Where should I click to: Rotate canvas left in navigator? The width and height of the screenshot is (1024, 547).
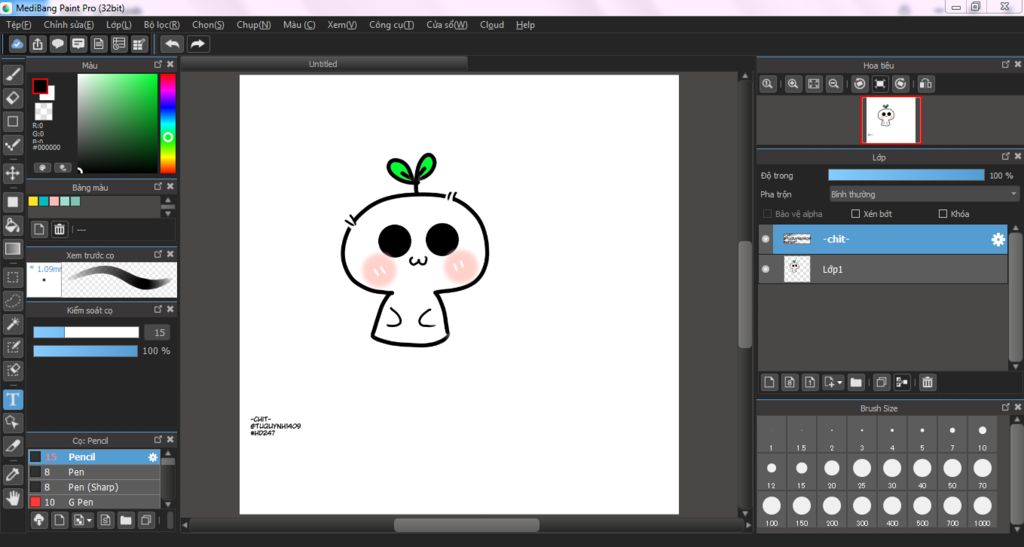pyautogui.click(x=860, y=84)
